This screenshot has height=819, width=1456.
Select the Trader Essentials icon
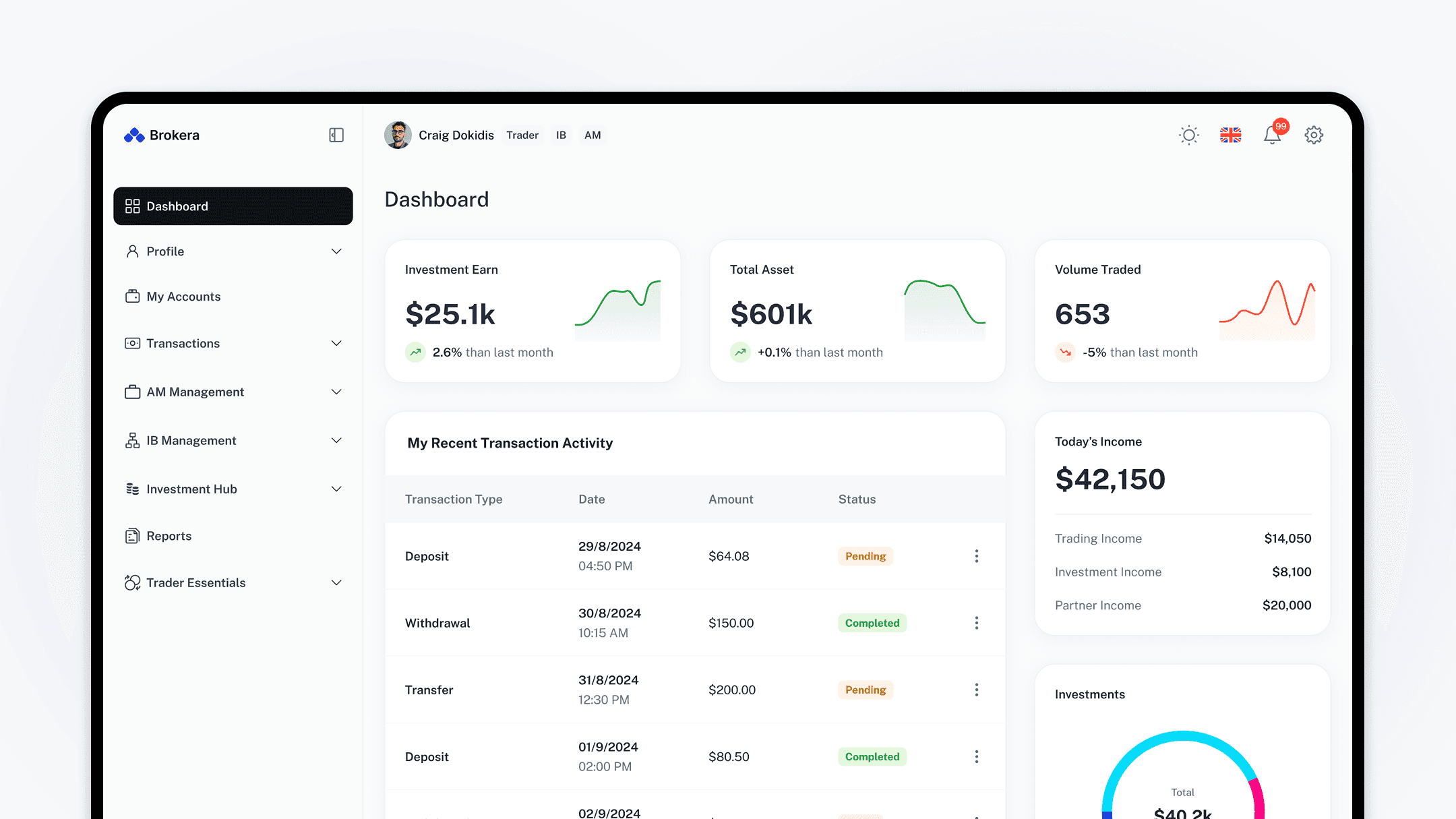(x=133, y=582)
